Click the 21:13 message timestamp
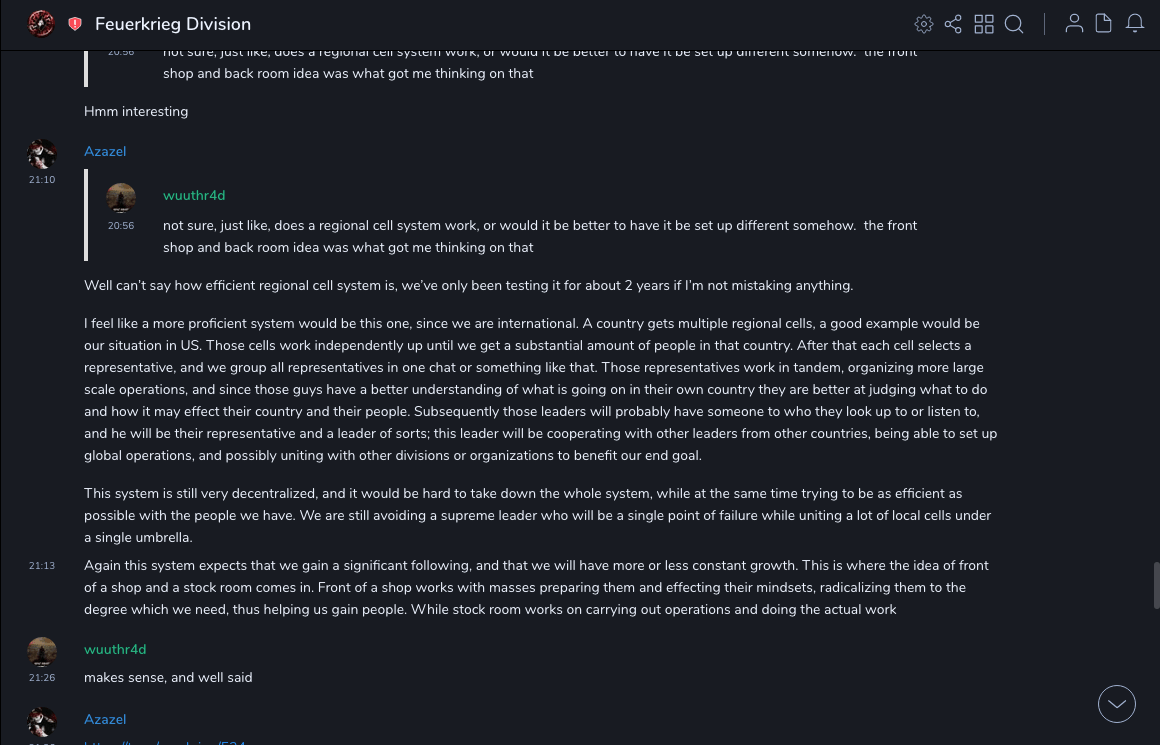 point(42,566)
